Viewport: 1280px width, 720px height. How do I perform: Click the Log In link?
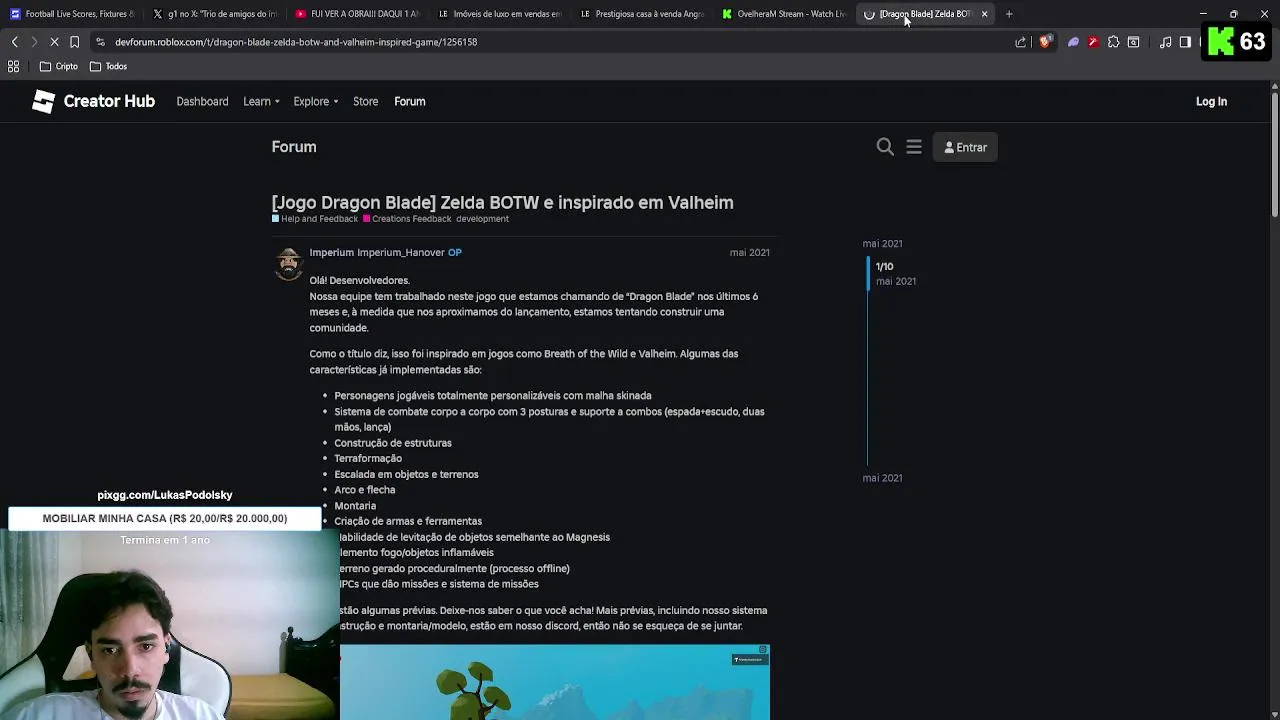[1211, 101]
